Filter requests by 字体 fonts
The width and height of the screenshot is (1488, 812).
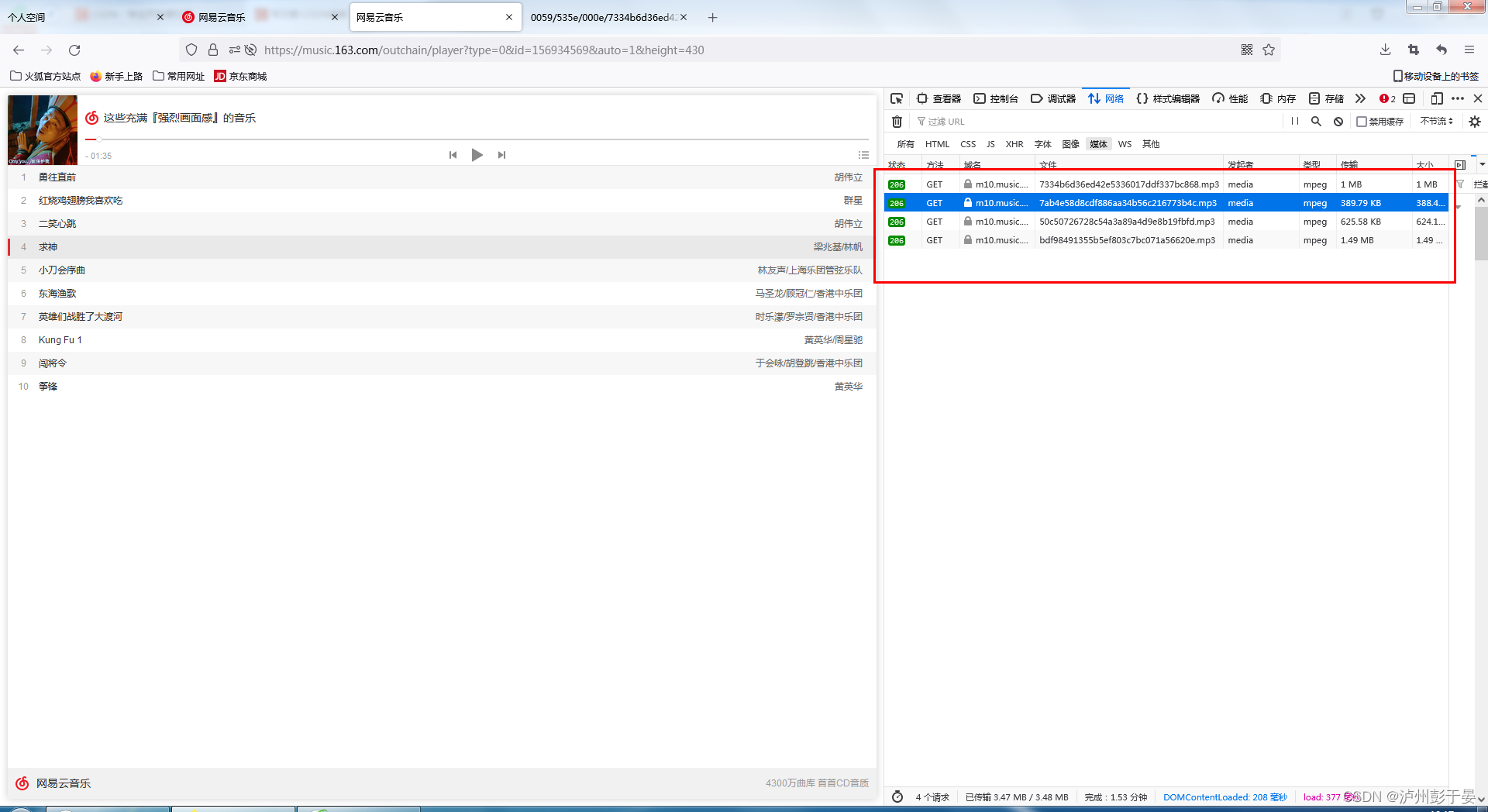[1043, 144]
